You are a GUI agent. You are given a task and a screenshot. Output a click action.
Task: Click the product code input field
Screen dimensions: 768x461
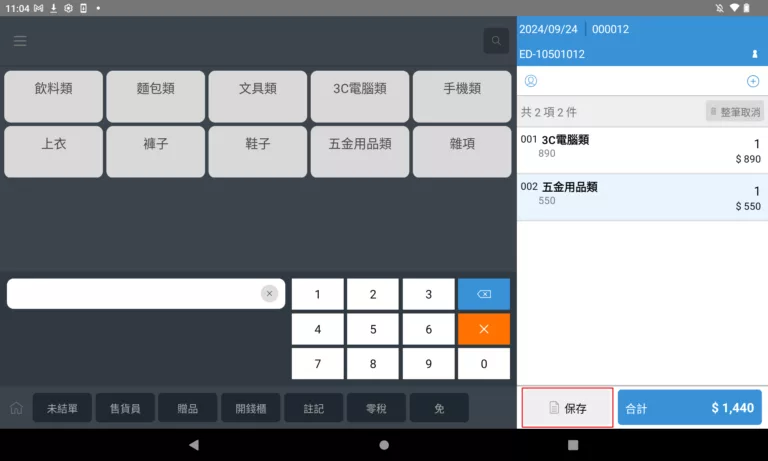coord(134,294)
